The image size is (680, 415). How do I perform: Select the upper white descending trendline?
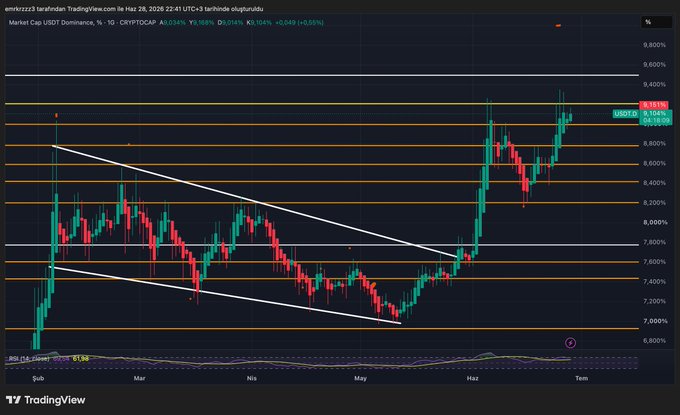(x=255, y=201)
